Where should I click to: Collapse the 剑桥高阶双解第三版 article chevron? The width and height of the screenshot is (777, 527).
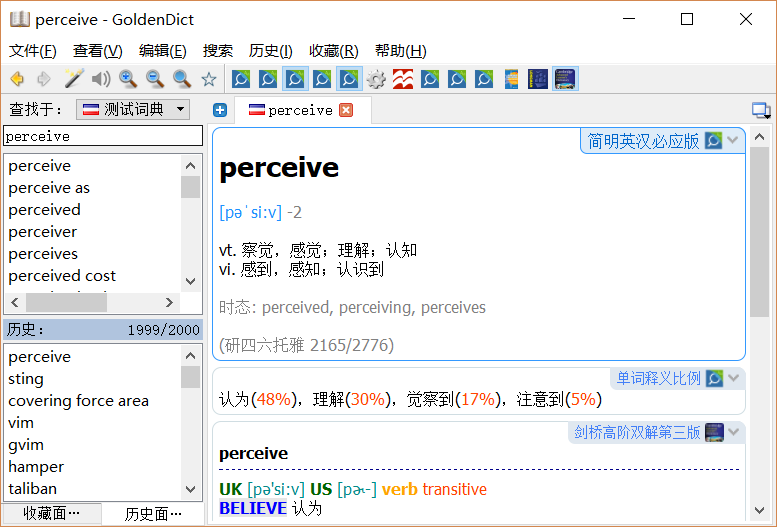(734, 431)
